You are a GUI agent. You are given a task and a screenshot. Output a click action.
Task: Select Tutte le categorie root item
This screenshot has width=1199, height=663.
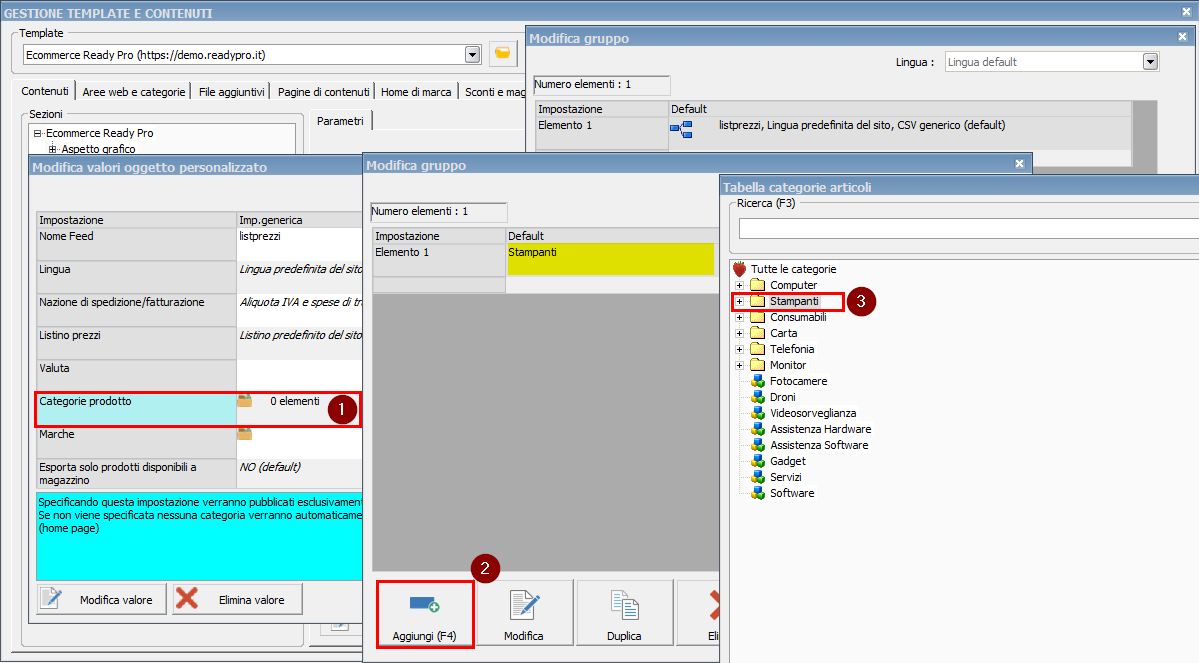click(793, 269)
